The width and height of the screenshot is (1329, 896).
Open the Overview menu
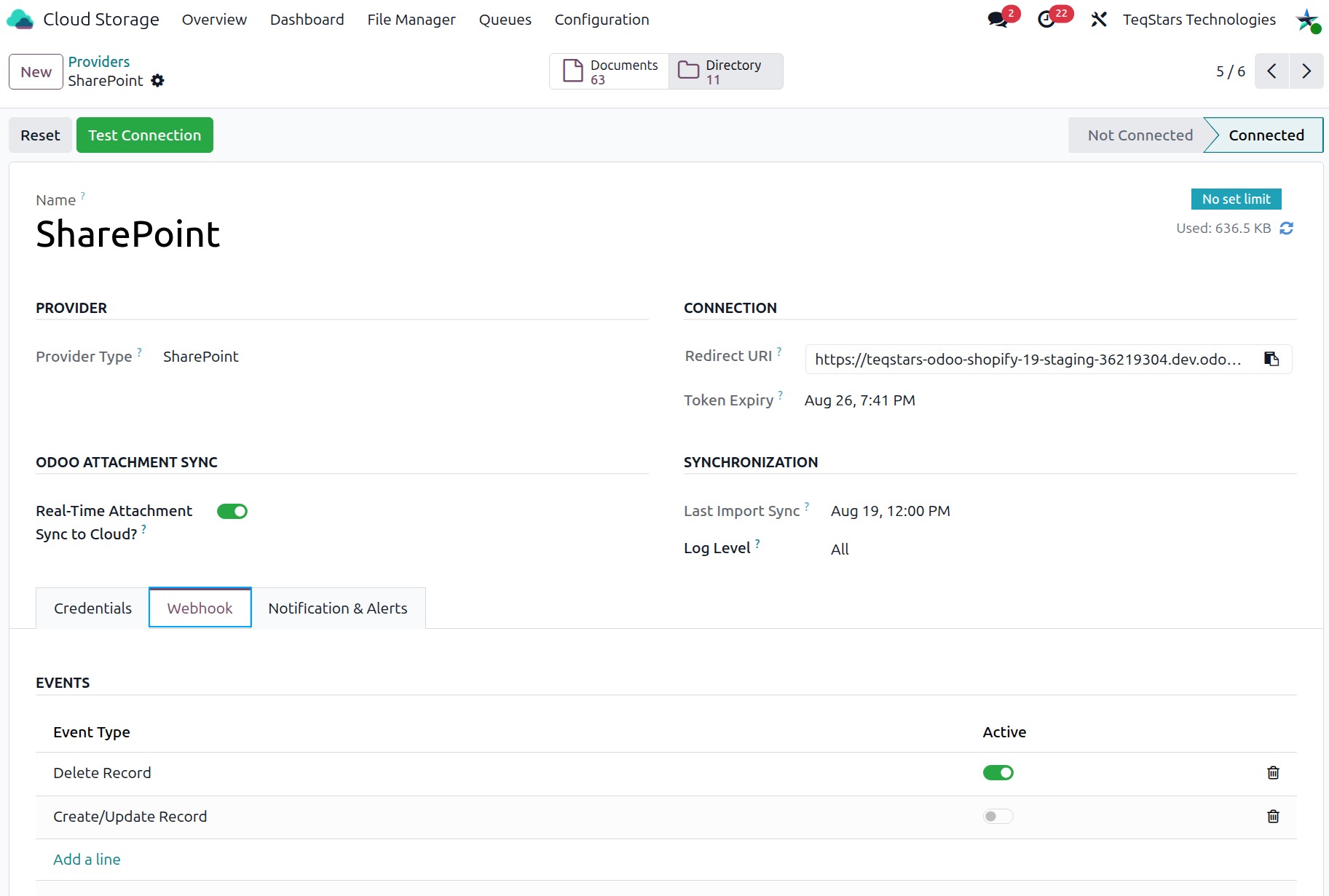point(214,20)
